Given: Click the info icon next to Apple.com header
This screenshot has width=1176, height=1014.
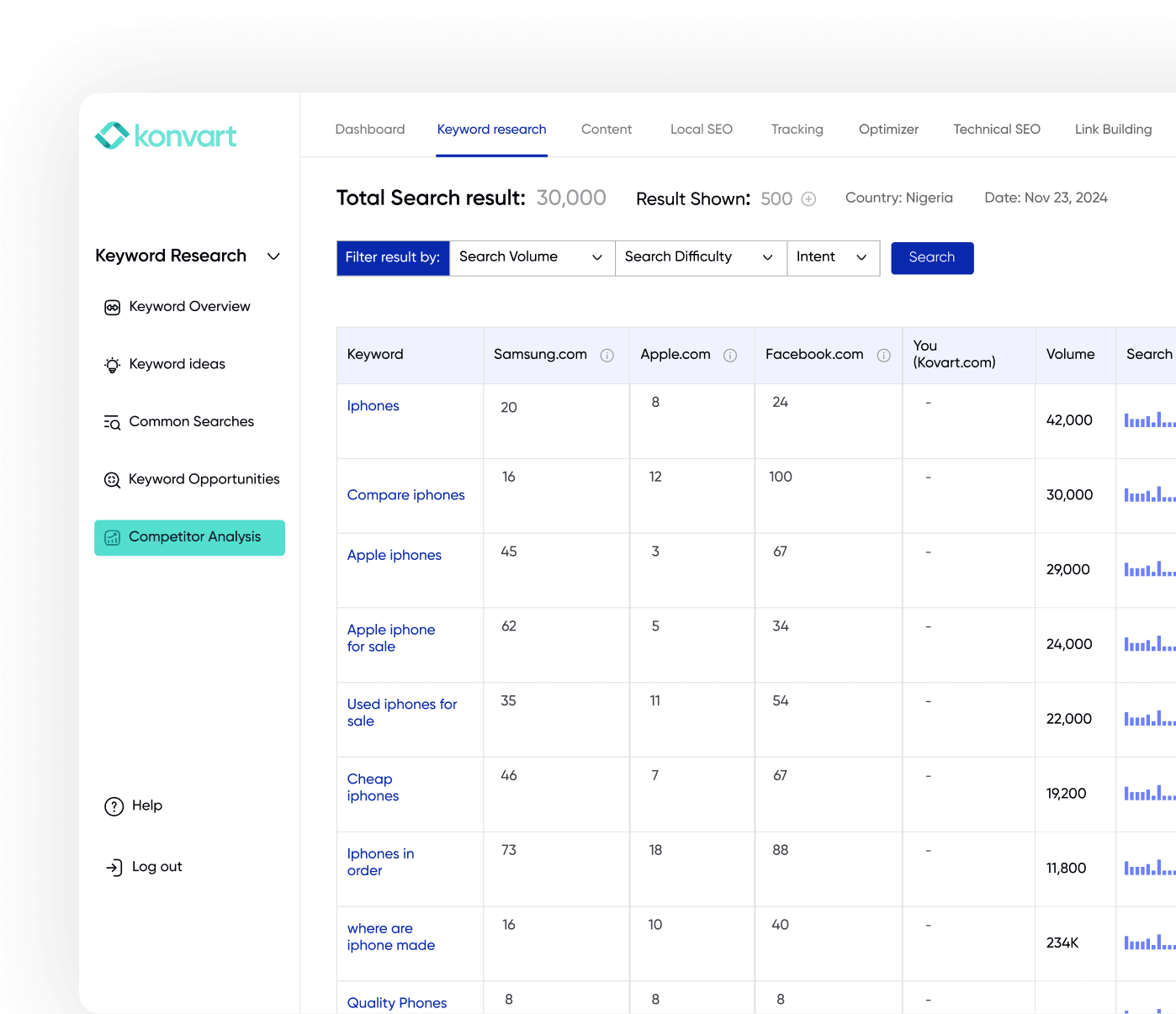Looking at the screenshot, I should coord(728,356).
